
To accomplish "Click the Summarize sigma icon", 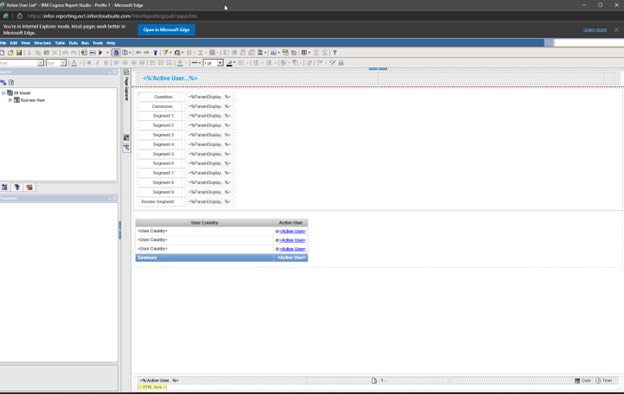I will [x=201, y=53].
